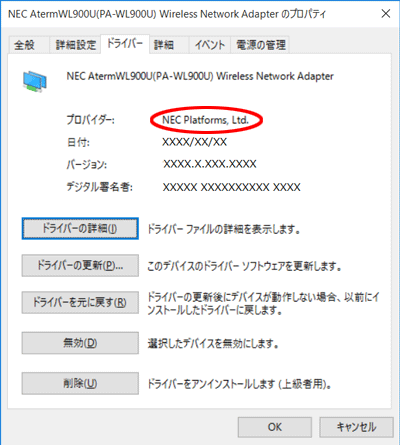Image resolution: width=400 pixels, height=445 pixels.
Task: Click version value XXXX.X.XXX.XXXX
Action: pos(210,164)
